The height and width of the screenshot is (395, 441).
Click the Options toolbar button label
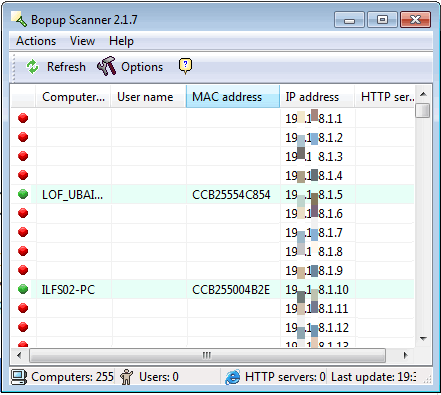tap(142, 67)
